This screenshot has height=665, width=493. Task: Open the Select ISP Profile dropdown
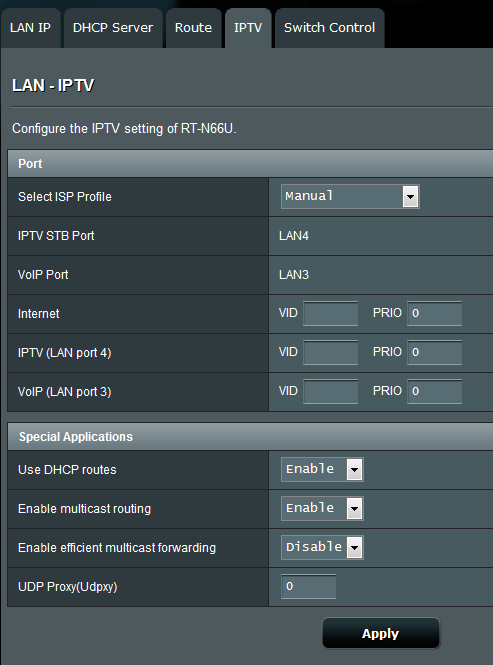coord(350,196)
